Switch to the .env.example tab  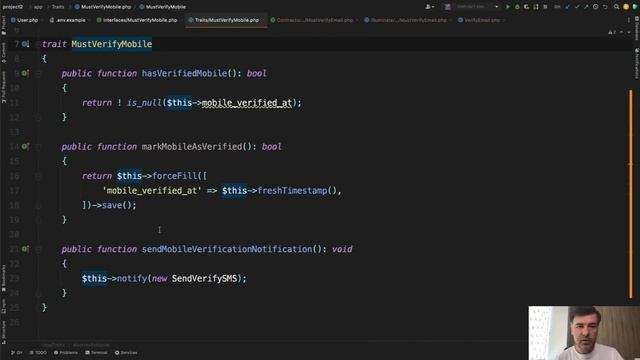pyautogui.click(x=68, y=20)
